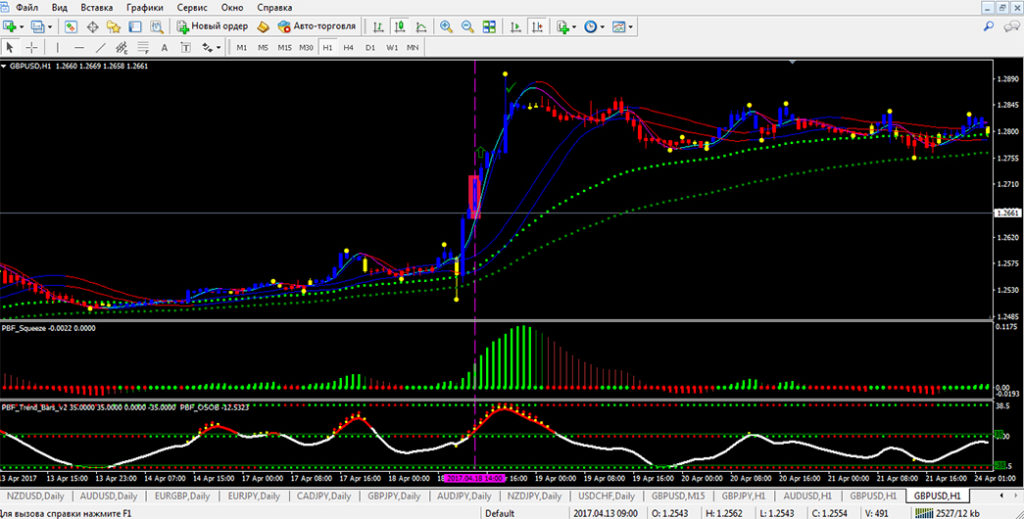Click the Indicators list icon
The height and width of the screenshot is (519, 1024).
click(563, 27)
